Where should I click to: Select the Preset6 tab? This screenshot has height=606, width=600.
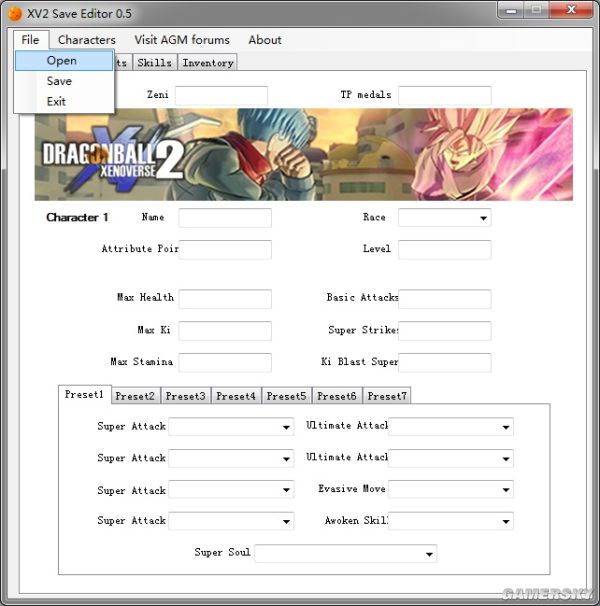tap(337, 396)
